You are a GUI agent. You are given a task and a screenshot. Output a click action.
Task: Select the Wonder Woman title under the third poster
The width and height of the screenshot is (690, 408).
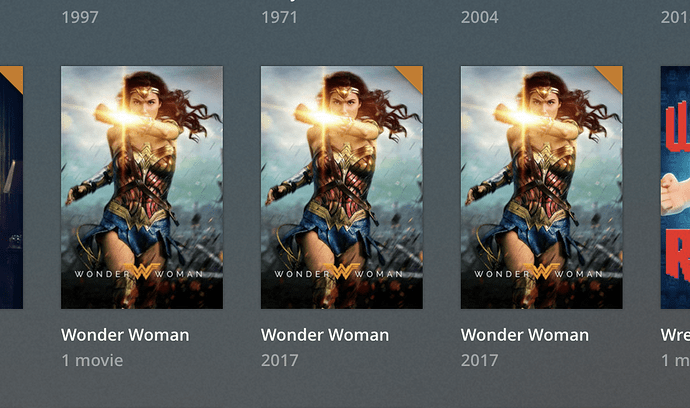coord(525,335)
